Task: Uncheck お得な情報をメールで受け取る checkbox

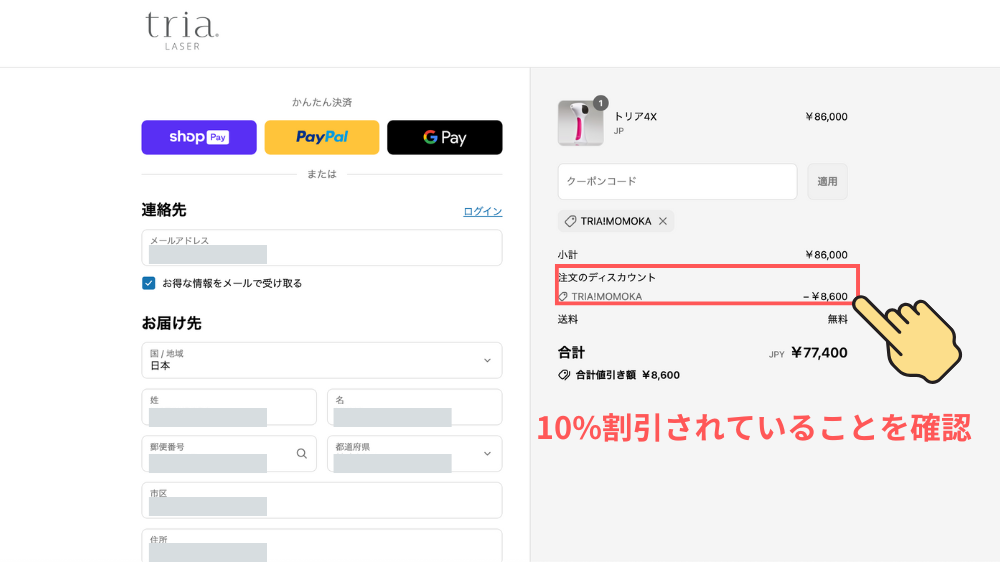Action: tap(149, 283)
